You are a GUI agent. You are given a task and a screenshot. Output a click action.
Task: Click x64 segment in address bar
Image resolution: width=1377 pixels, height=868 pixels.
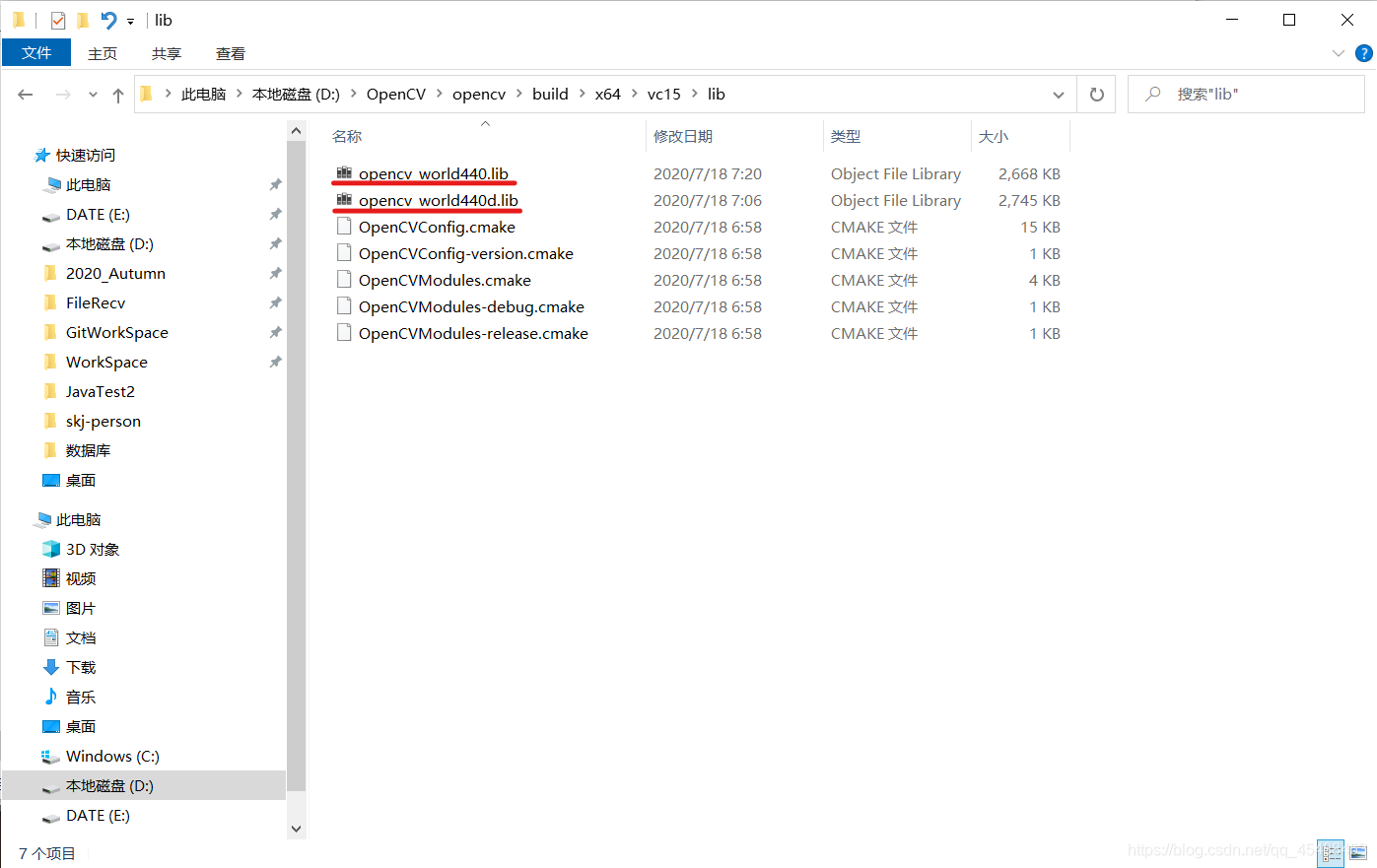pyautogui.click(x=608, y=95)
